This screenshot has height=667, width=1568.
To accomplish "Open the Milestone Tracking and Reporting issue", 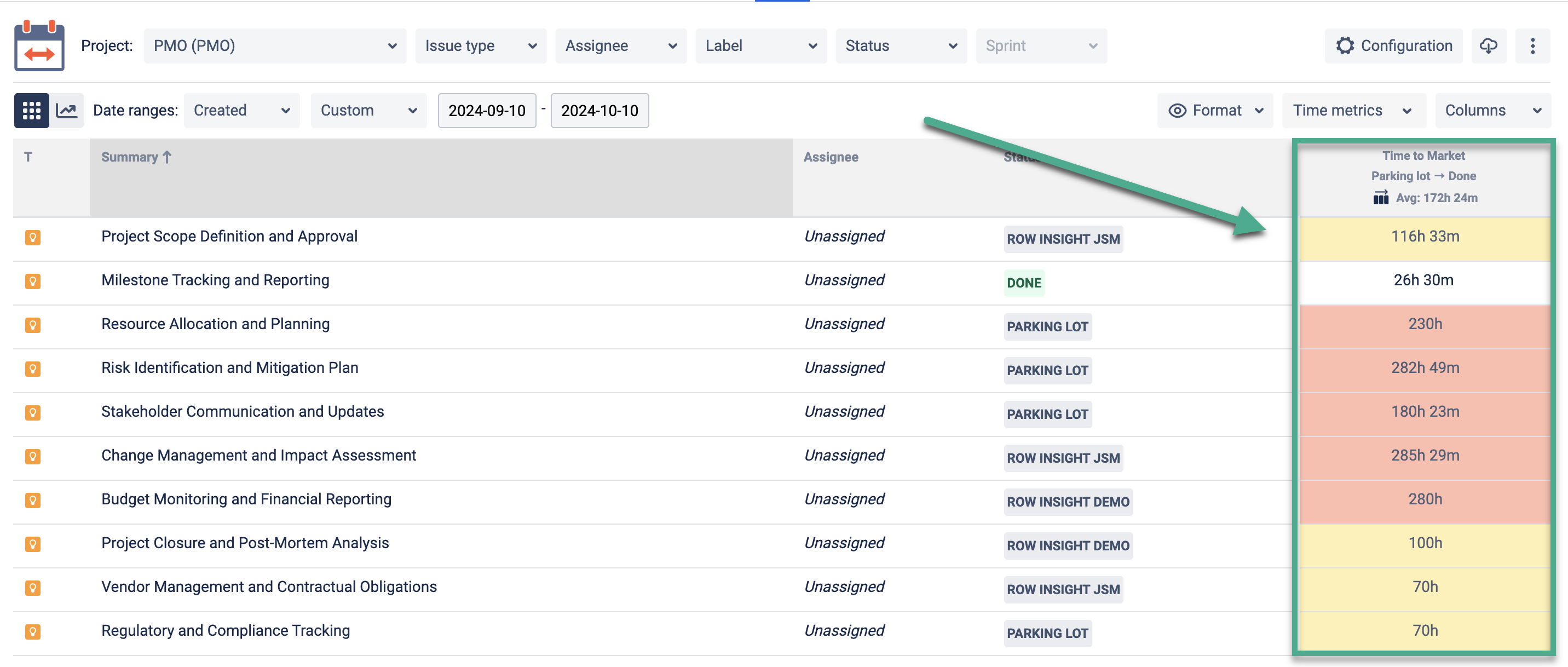I will 215,280.
